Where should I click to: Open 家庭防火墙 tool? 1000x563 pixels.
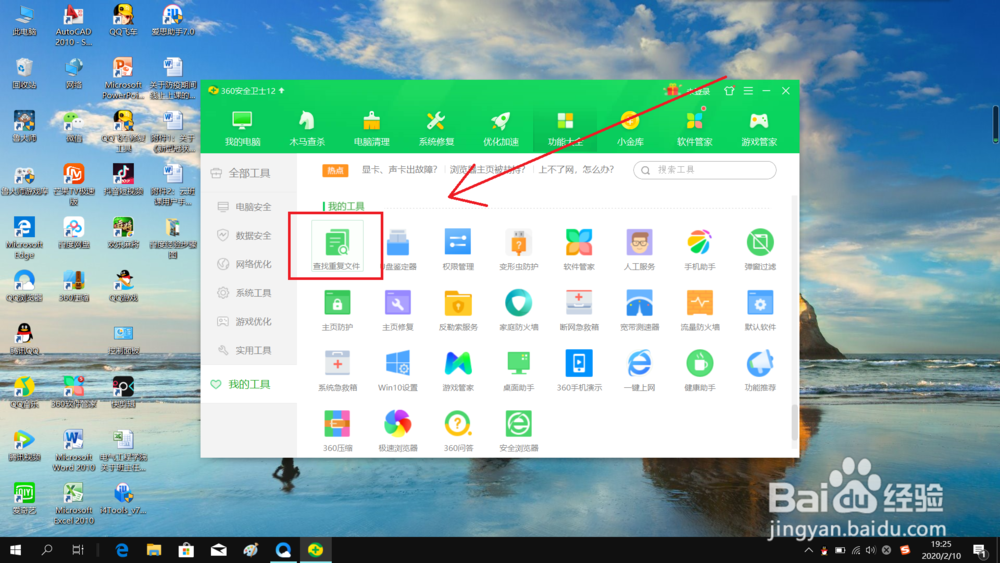click(x=518, y=309)
